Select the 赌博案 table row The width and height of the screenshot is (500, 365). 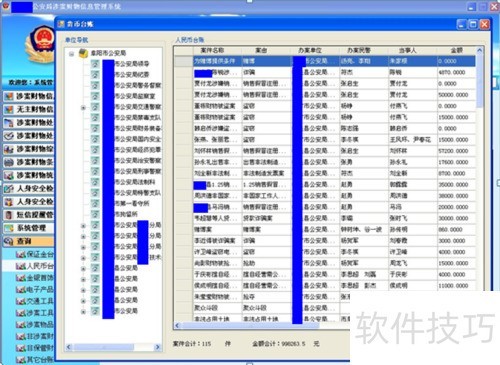click(325, 230)
